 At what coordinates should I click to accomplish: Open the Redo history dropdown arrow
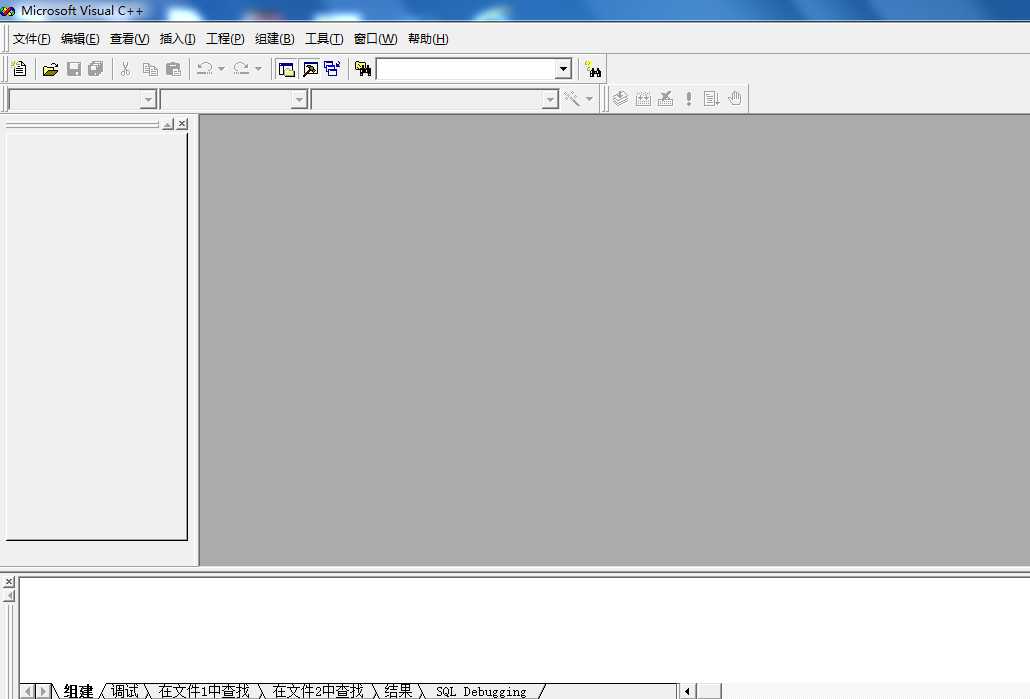coord(258,68)
